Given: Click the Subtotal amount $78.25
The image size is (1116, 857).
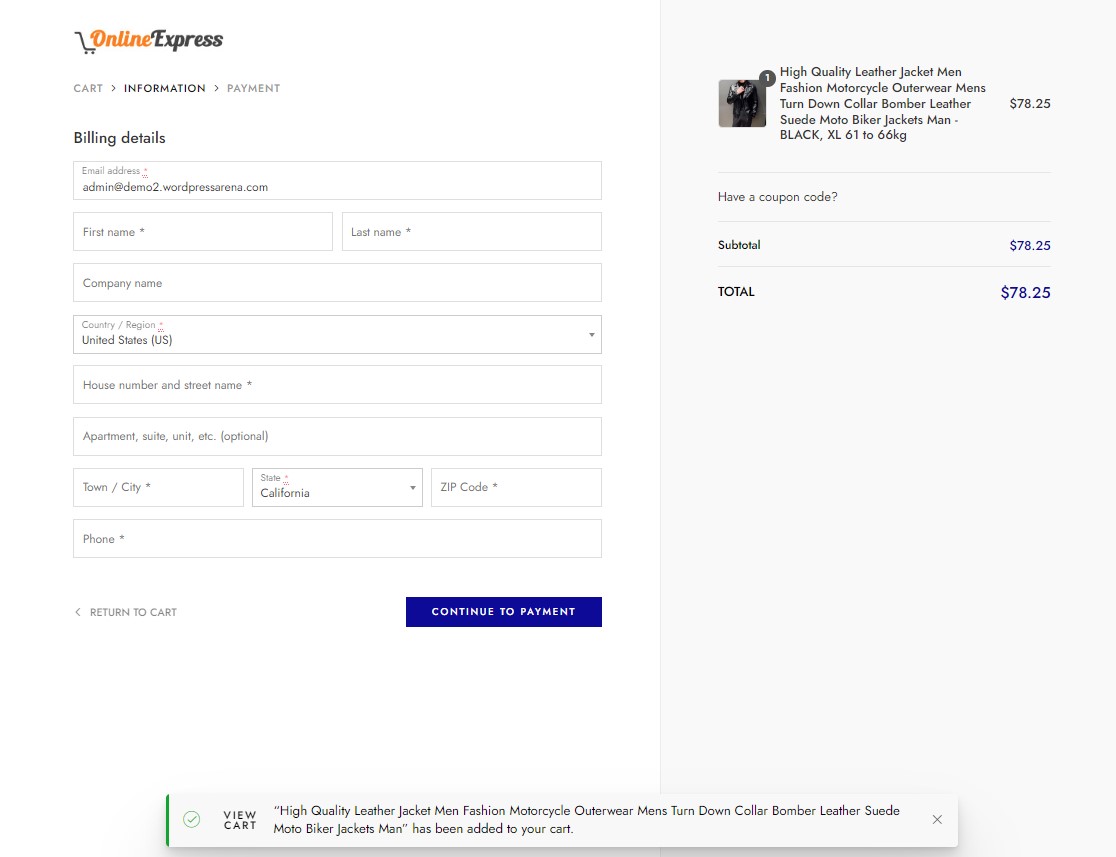Looking at the screenshot, I should 1030,246.
